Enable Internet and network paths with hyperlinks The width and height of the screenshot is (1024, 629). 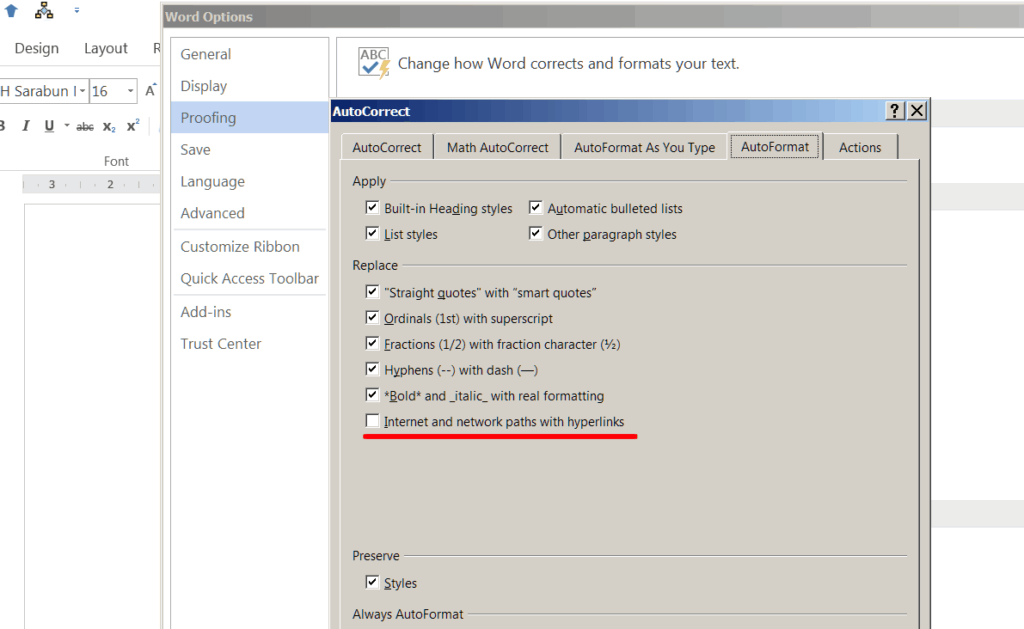tap(373, 422)
